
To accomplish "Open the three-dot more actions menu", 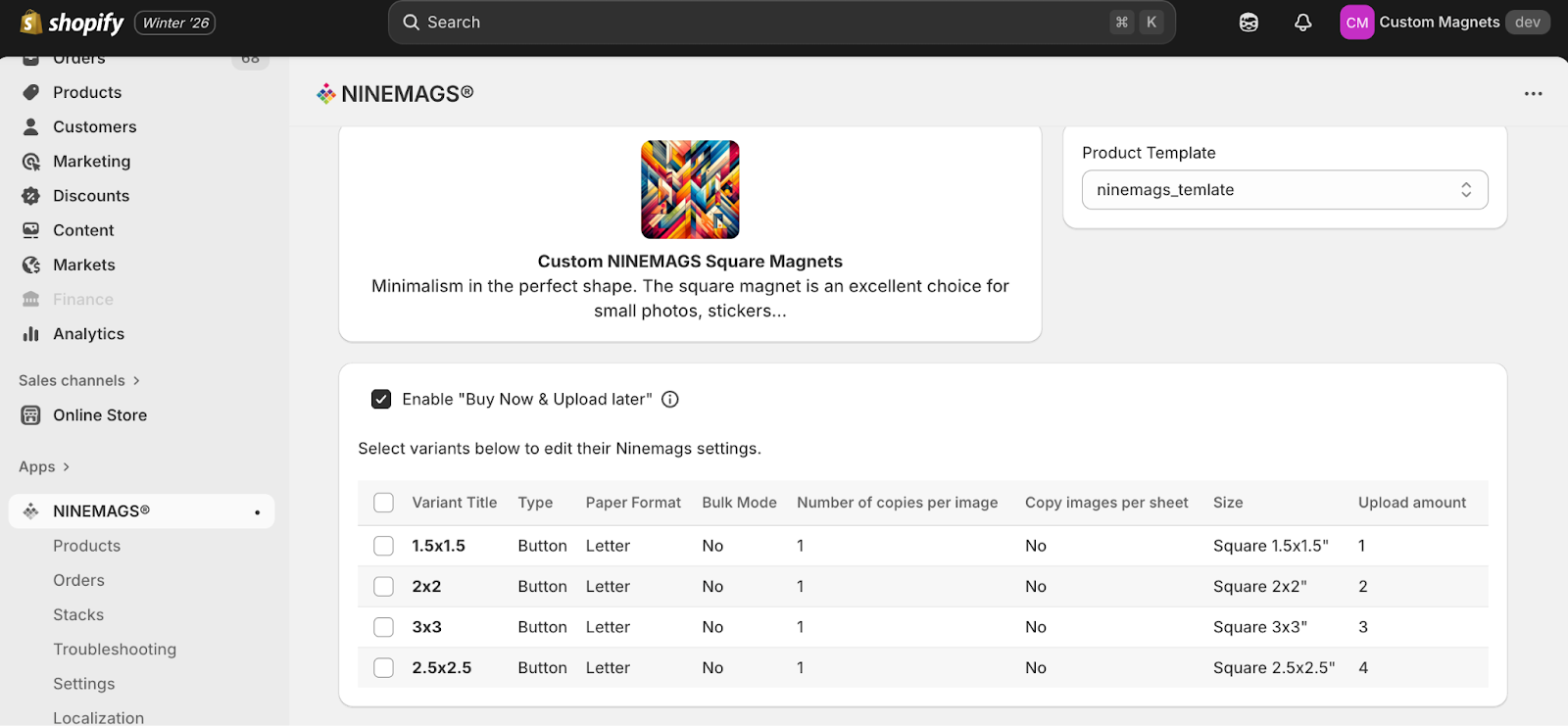I will (x=1534, y=94).
